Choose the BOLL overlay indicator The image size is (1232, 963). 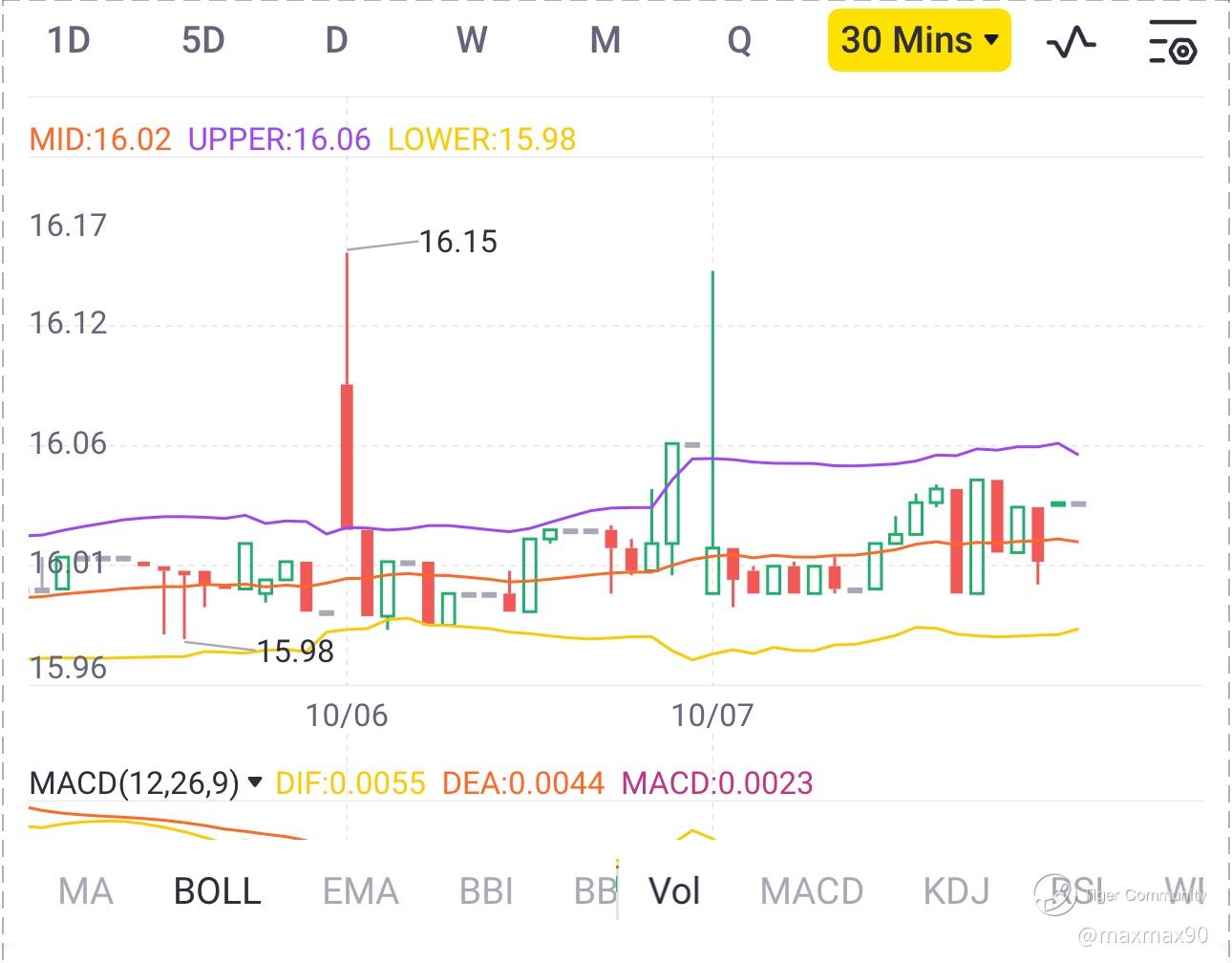click(218, 891)
